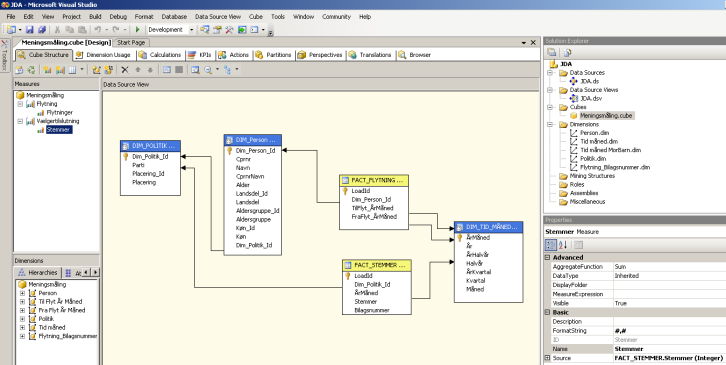Click the Cut icon in main toolbar
The height and width of the screenshot is (365, 726).
(57, 30)
